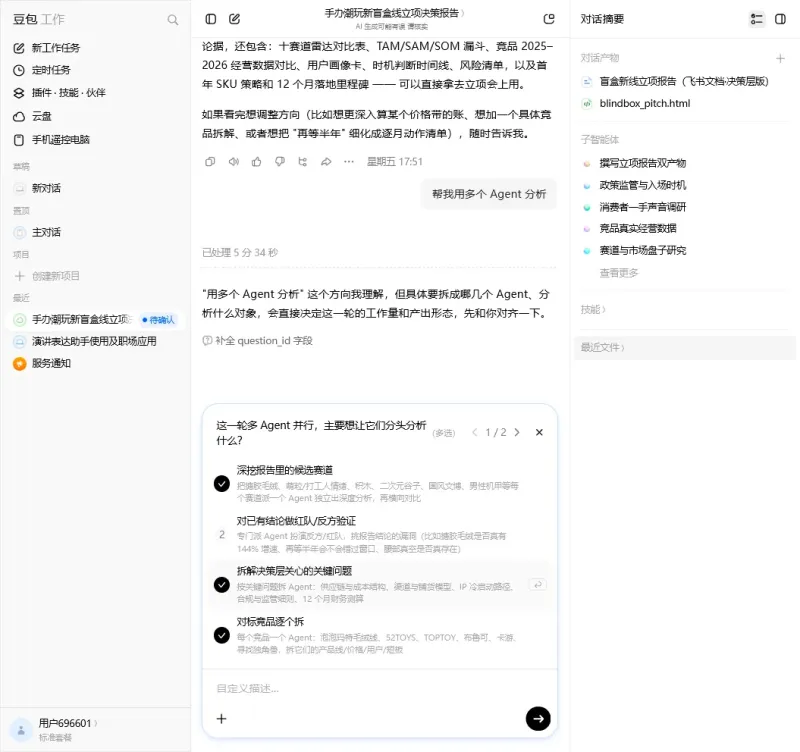
Task: Share the reply with arrow icon
Action: [x=326, y=162]
